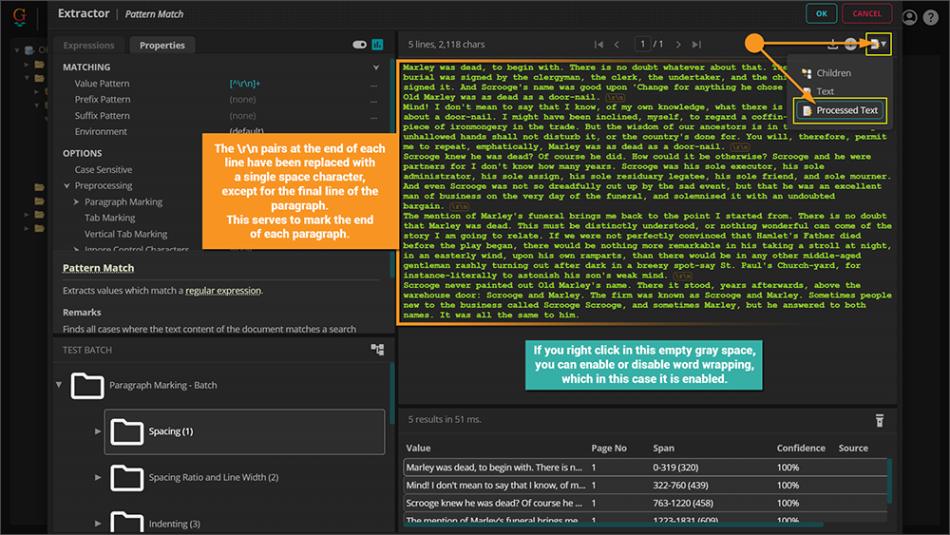The image size is (950, 535).
Task: Open the Prefix Pattern ellipsis editor
Action: [x=374, y=100]
